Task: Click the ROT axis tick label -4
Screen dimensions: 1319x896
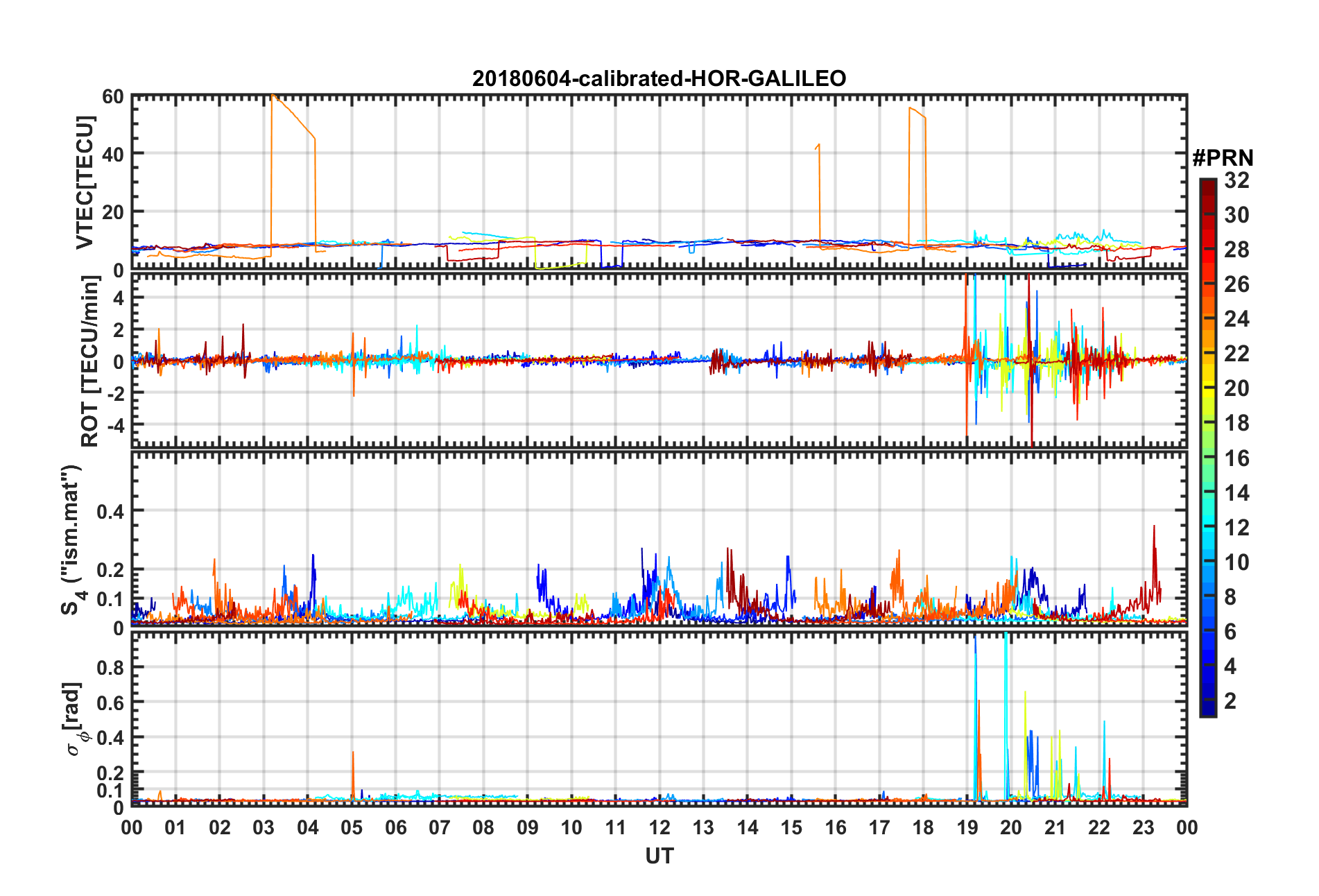Action: coord(114,424)
